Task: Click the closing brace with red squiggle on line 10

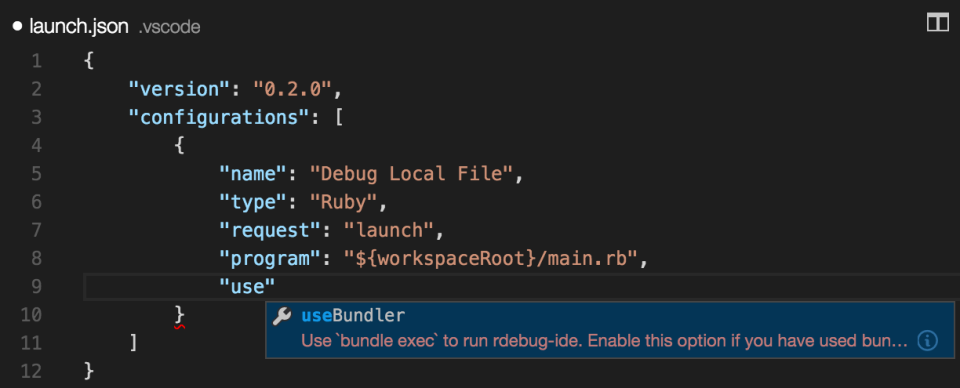Action: click(x=179, y=315)
